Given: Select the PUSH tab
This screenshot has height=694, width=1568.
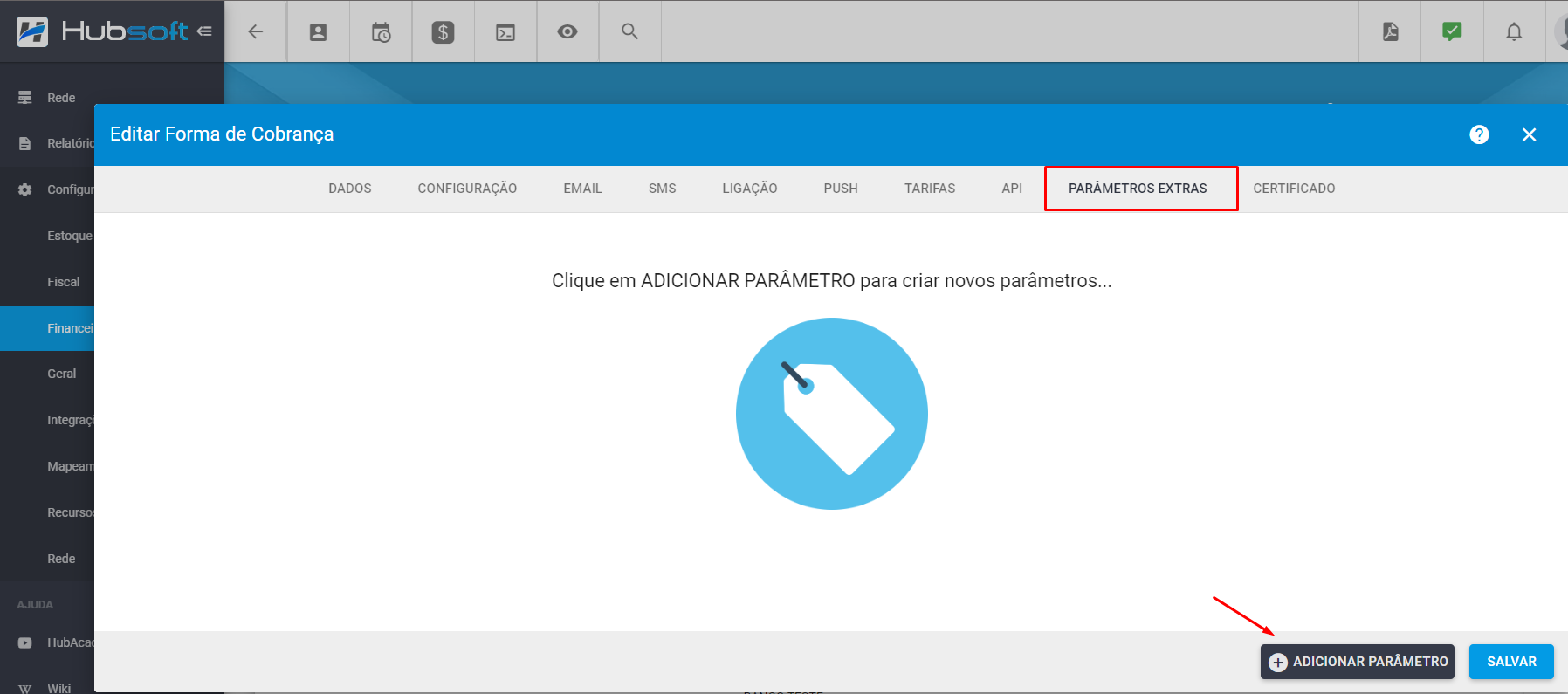Looking at the screenshot, I should click(841, 189).
